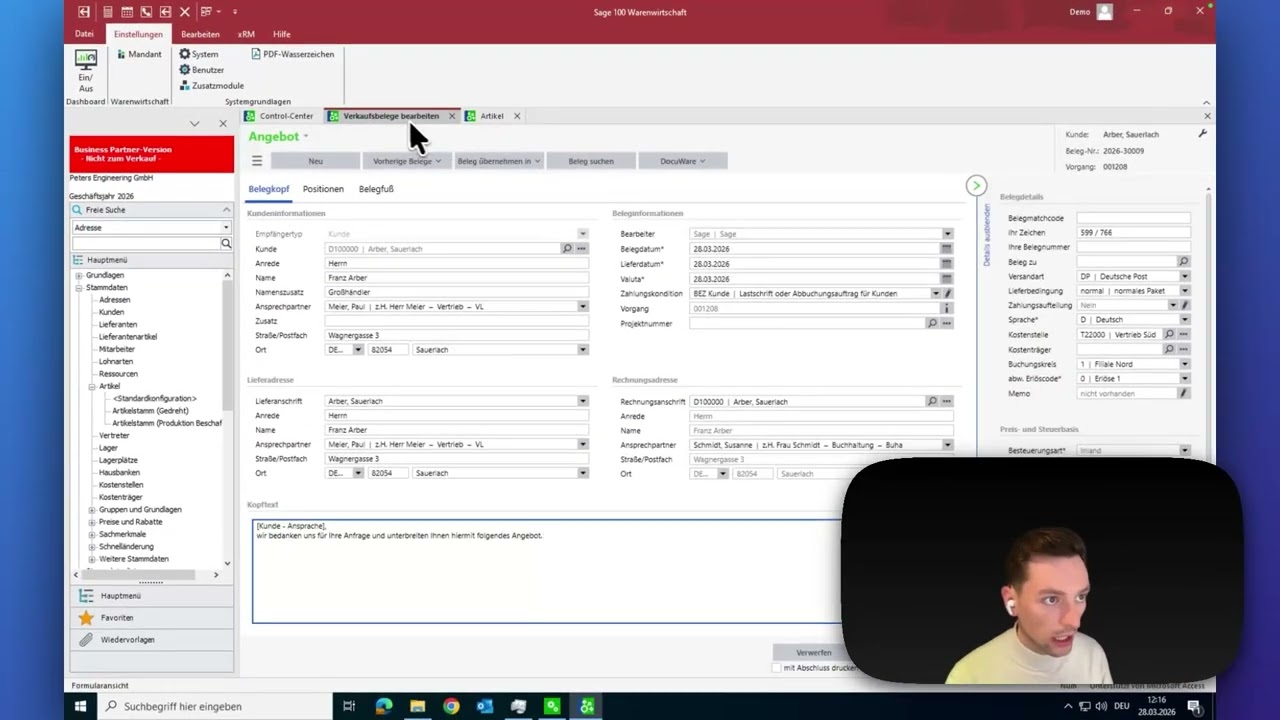Edit Zahlungskondition with pencil icon
Screen dimensions: 1280x720
click(948, 294)
